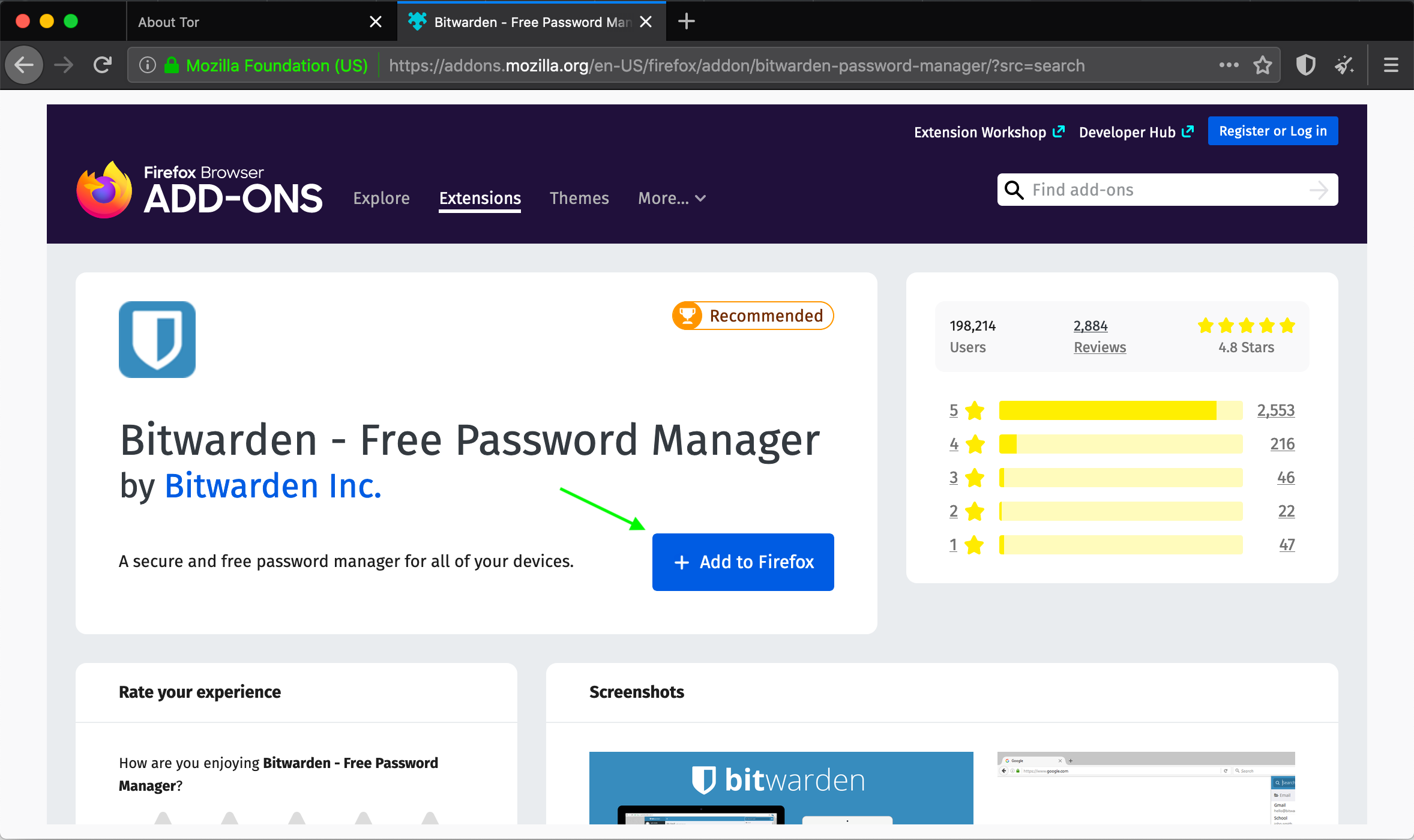Click the Recommended trophy badge
This screenshot has height=840, width=1414.
[687, 316]
